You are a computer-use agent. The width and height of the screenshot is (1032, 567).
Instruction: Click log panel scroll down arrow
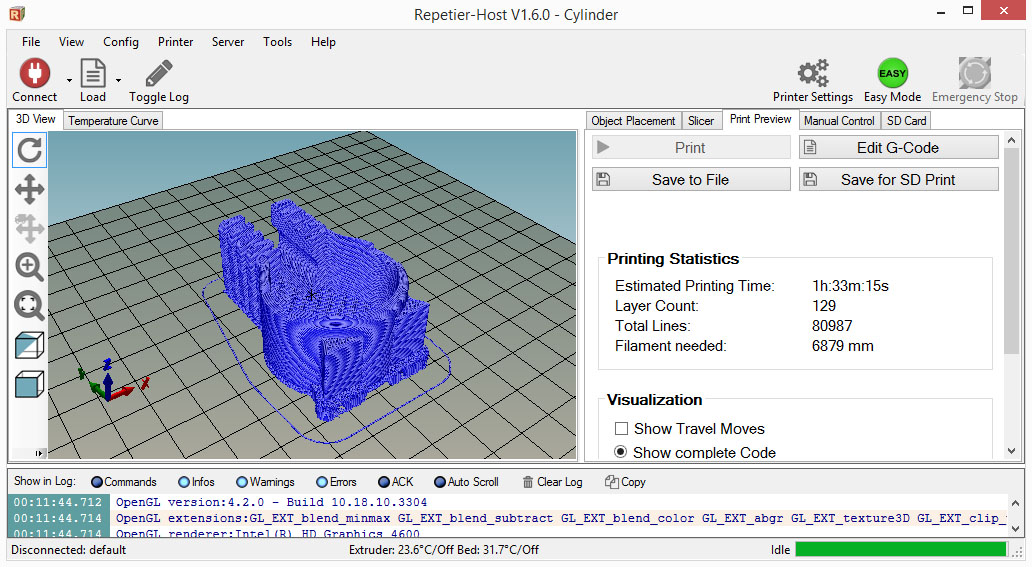1016,529
